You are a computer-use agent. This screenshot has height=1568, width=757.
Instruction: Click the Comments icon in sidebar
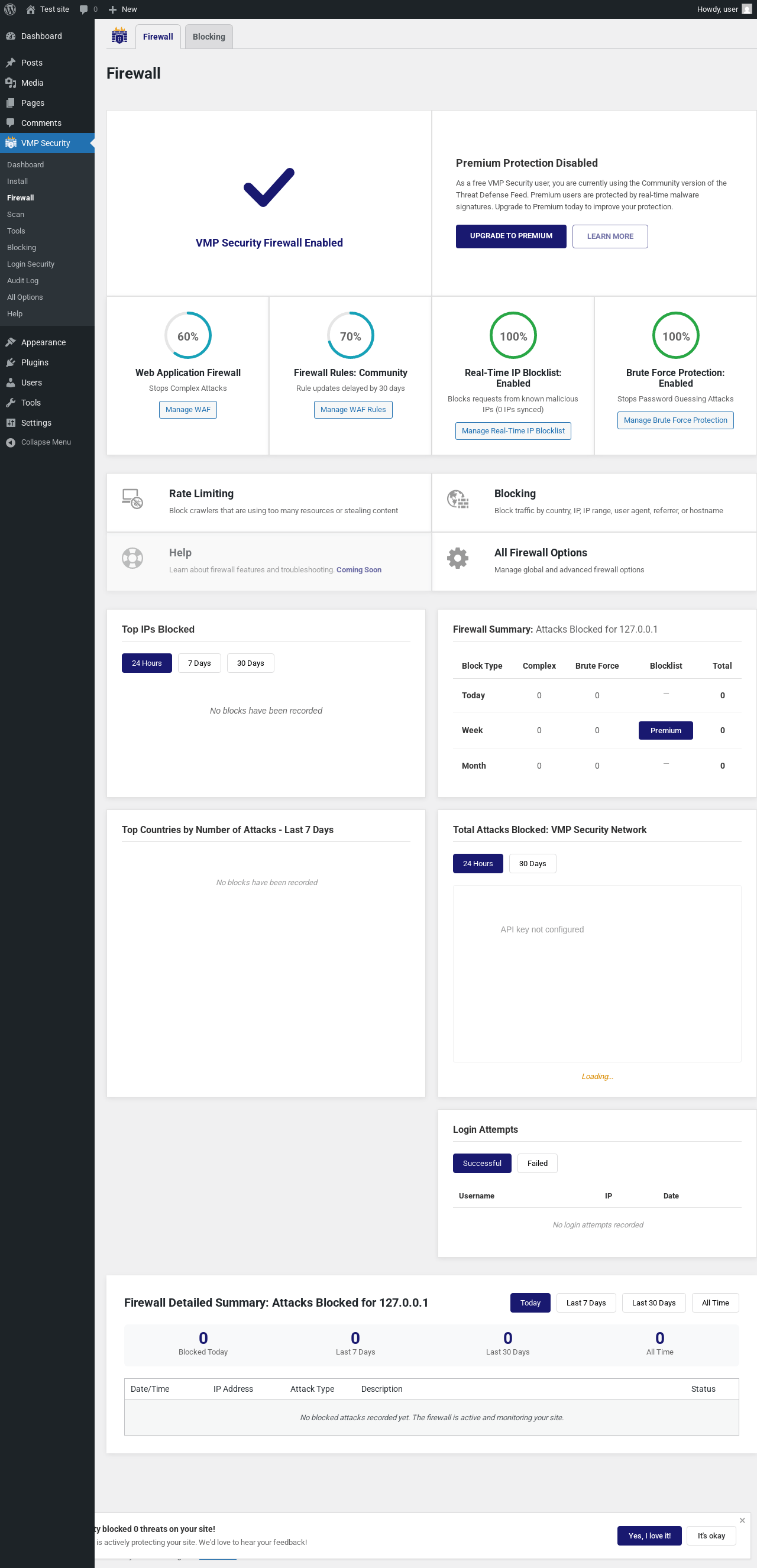click(11, 123)
